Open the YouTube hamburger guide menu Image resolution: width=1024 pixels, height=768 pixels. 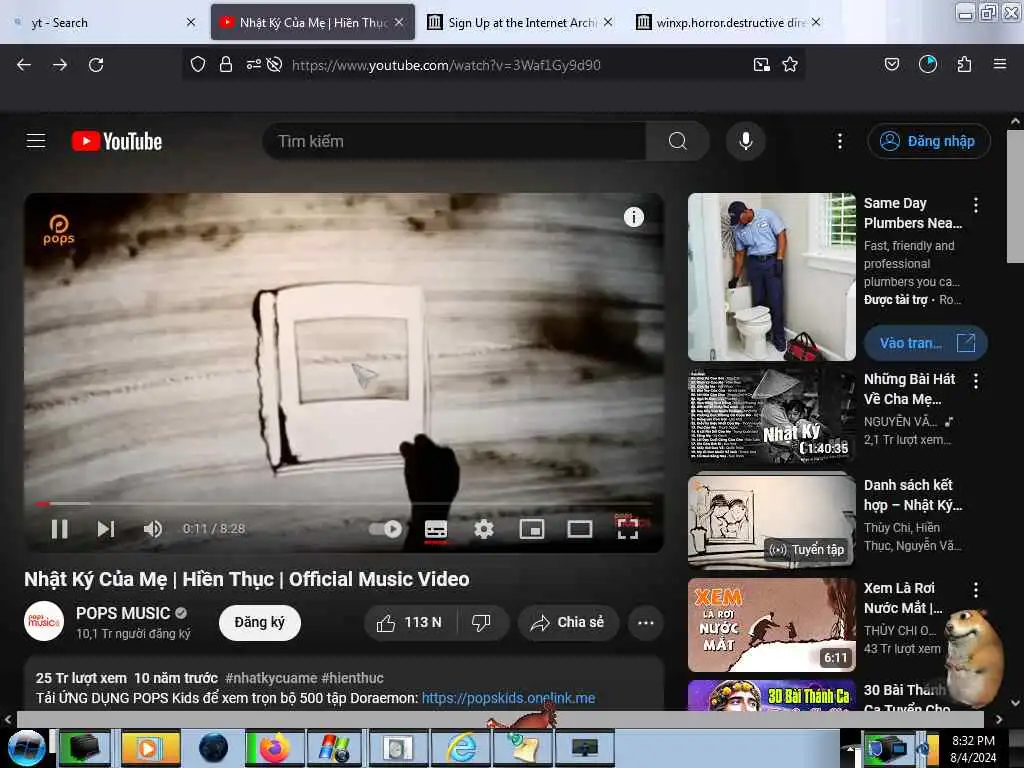(36, 141)
